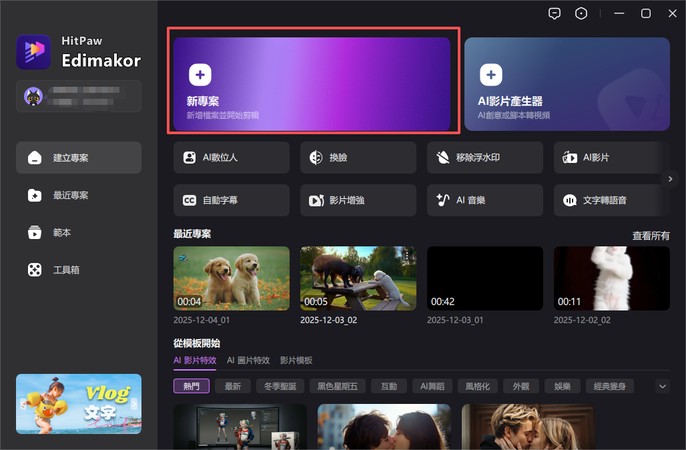Click the Vlog 文字 promo banner
The width and height of the screenshot is (686, 450).
click(79, 404)
